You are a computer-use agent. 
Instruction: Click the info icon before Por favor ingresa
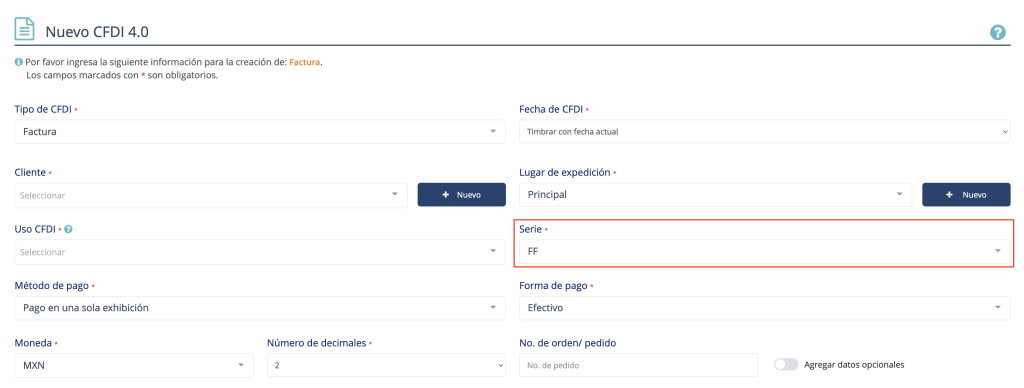(x=18, y=63)
